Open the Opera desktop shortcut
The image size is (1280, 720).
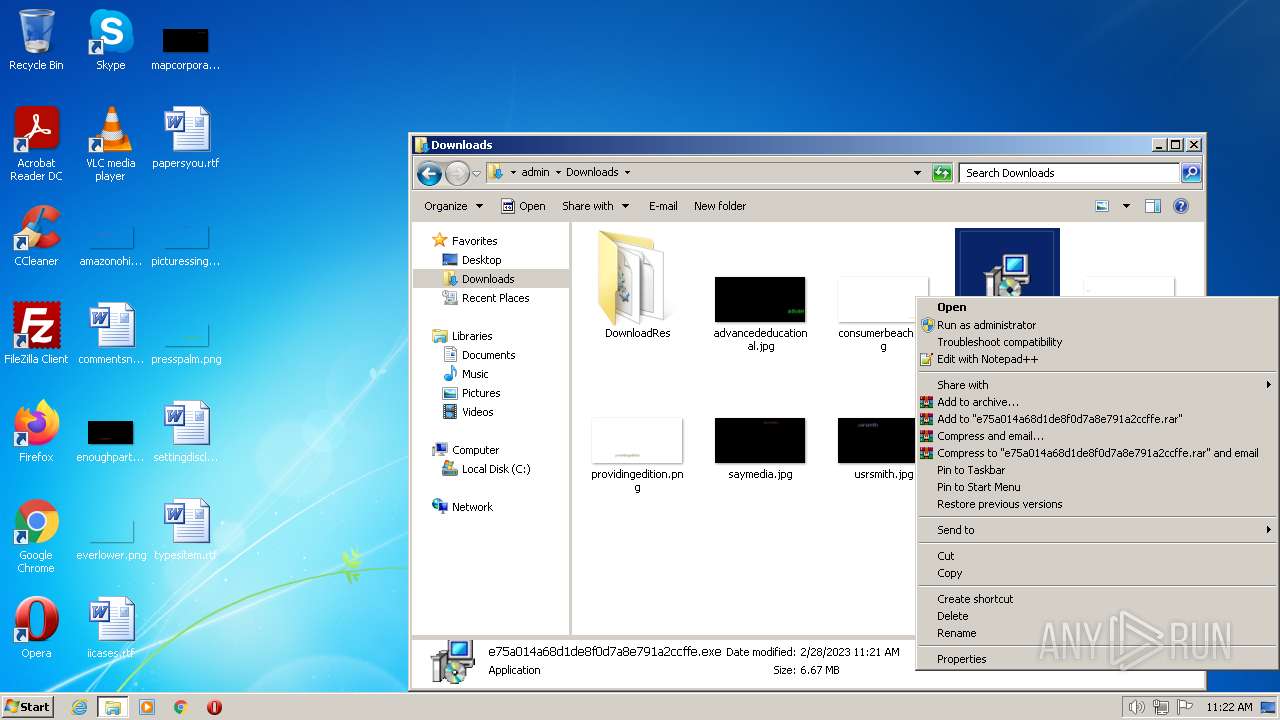click(x=36, y=628)
